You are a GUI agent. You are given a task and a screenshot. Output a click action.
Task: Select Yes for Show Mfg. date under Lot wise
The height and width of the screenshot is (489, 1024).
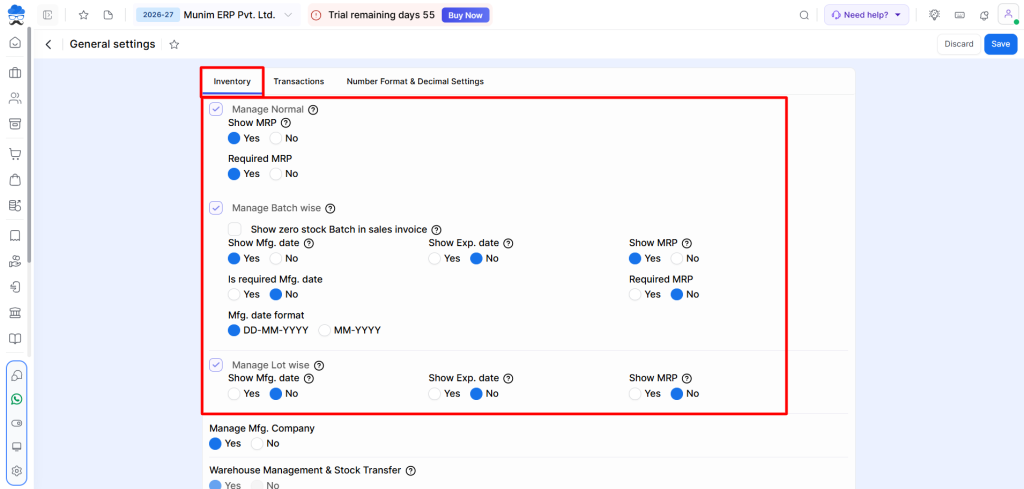(x=234, y=394)
